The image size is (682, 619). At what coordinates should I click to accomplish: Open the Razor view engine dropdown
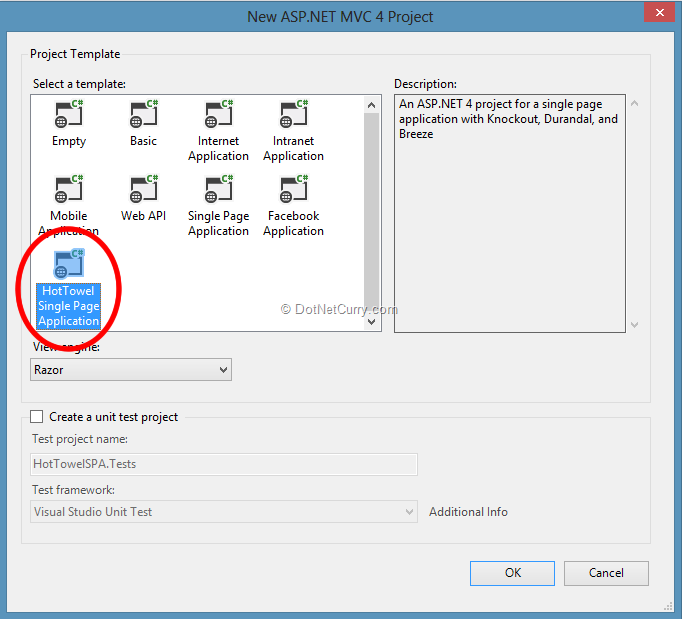[x=131, y=370]
